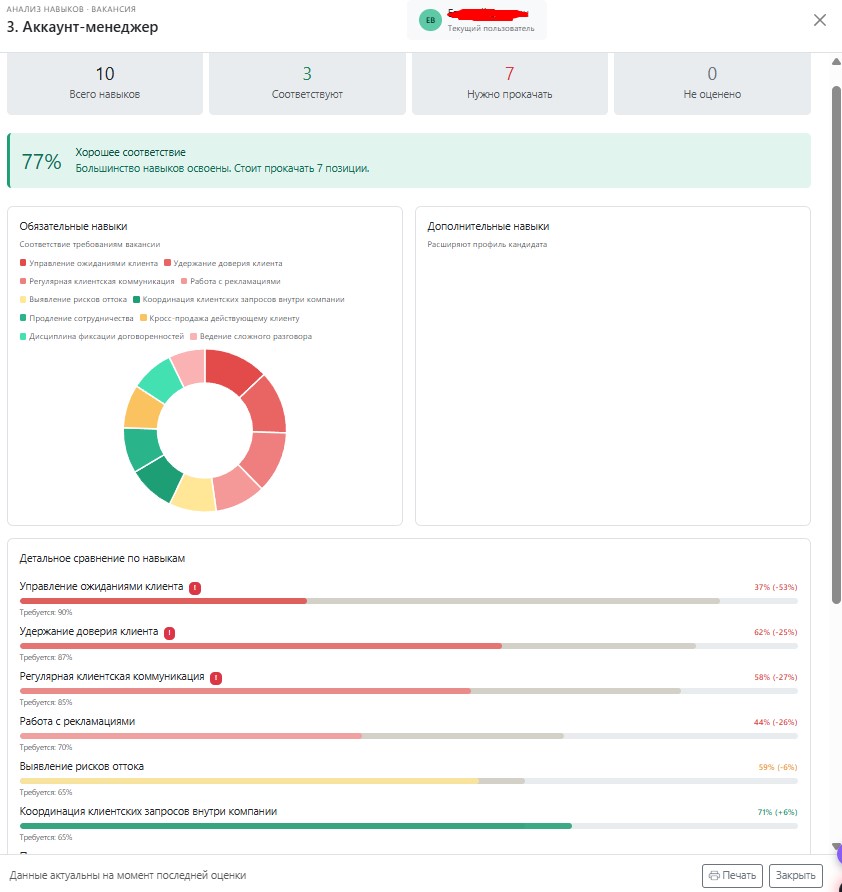Toggle legend item Управление ожиданиями клиента

pos(89,263)
